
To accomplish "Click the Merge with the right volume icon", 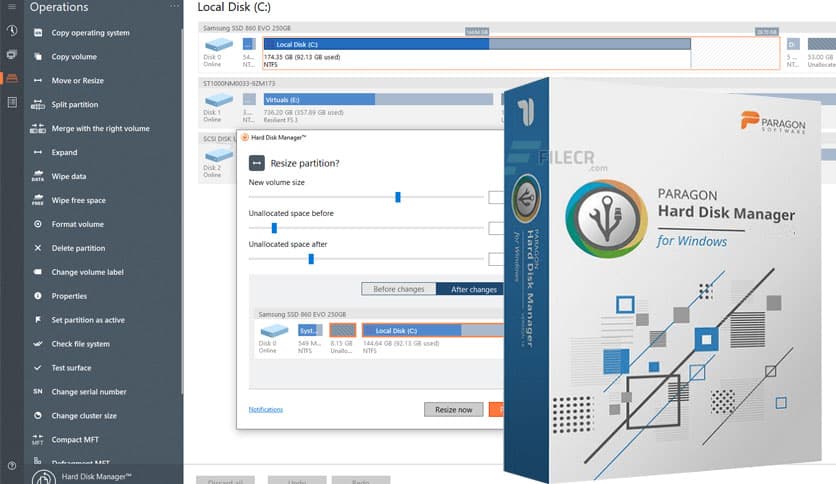I will click(x=38, y=128).
